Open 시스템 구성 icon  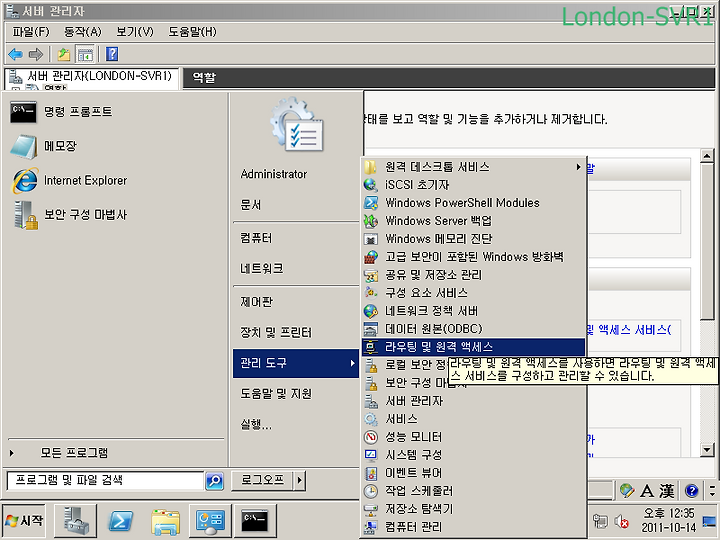[x=371, y=455]
